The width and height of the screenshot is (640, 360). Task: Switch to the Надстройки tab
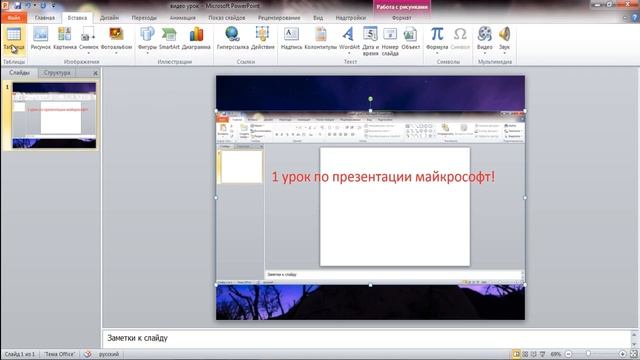click(351, 18)
